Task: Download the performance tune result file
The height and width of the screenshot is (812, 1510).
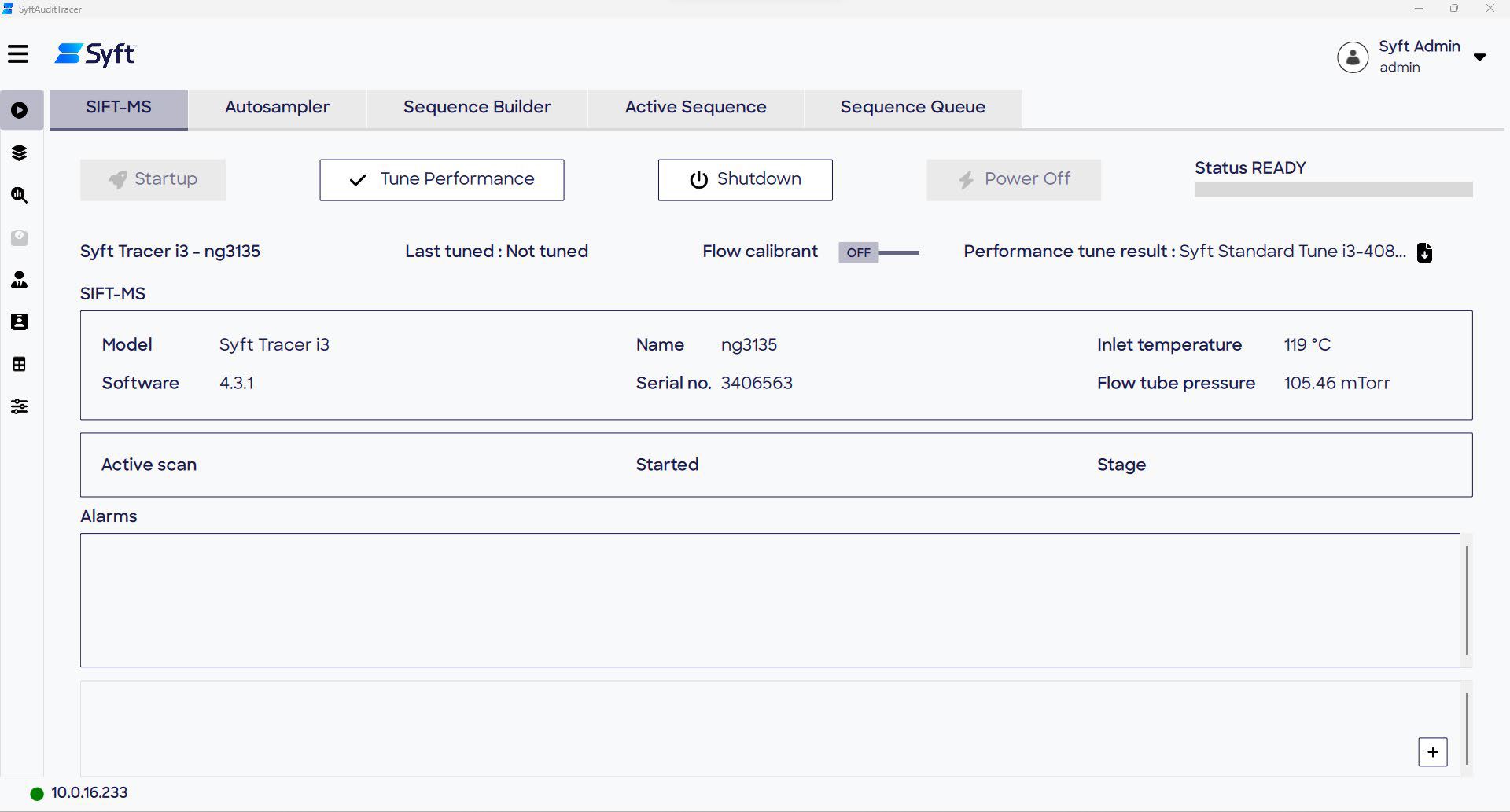Action: 1424,252
